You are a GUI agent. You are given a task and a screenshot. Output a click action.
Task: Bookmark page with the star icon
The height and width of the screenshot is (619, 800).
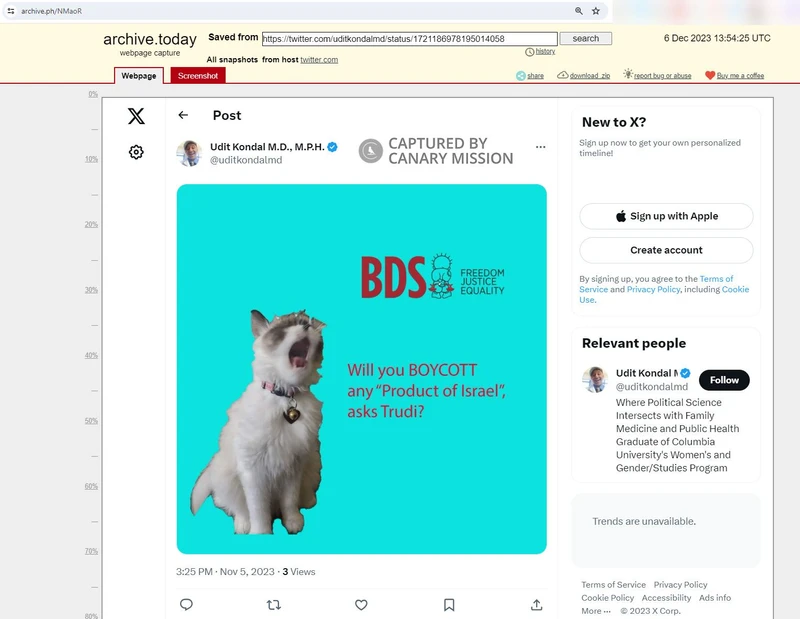click(x=595, y=11)
